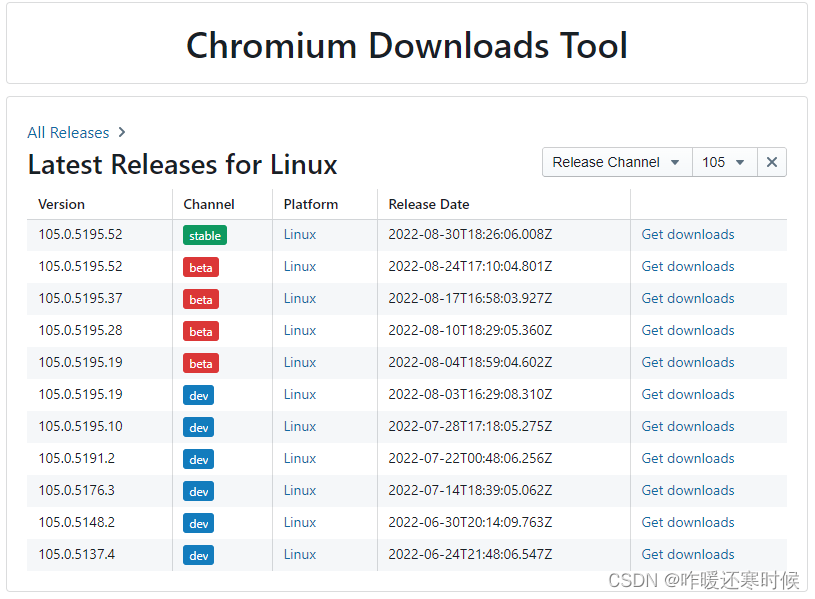Open the Linux link for 105.0.5137.4
Viewport: 815px width, 599px height.
(x=300, y=554)
